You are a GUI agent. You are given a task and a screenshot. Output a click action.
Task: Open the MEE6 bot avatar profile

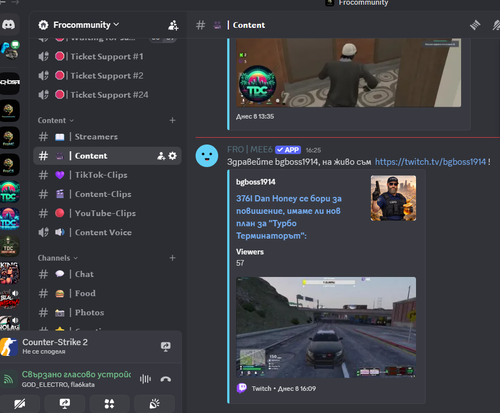pyautogui.click(x=207, y=156)
